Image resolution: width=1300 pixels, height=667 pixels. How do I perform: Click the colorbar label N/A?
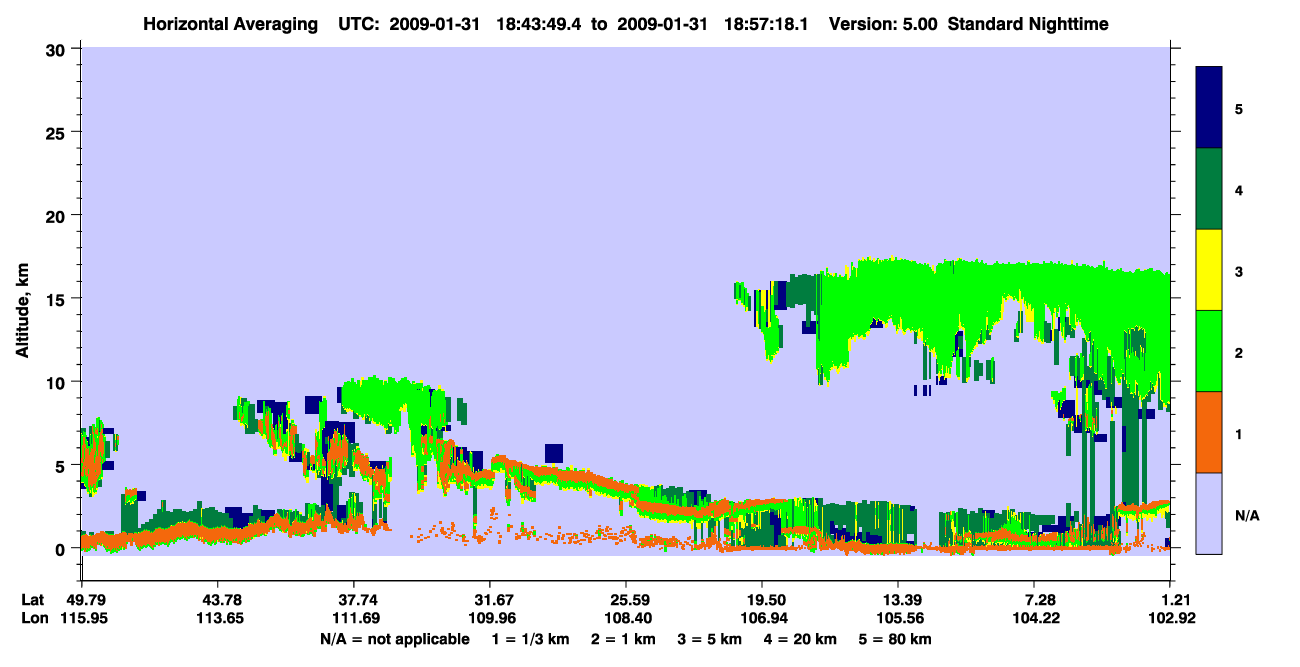1247,516
